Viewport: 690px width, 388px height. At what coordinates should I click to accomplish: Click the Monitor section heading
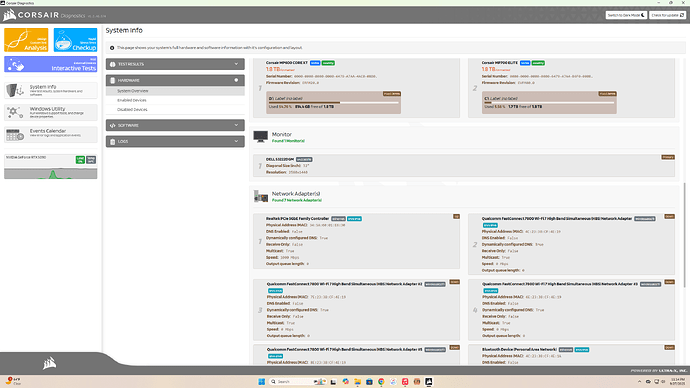coord(282,134)
